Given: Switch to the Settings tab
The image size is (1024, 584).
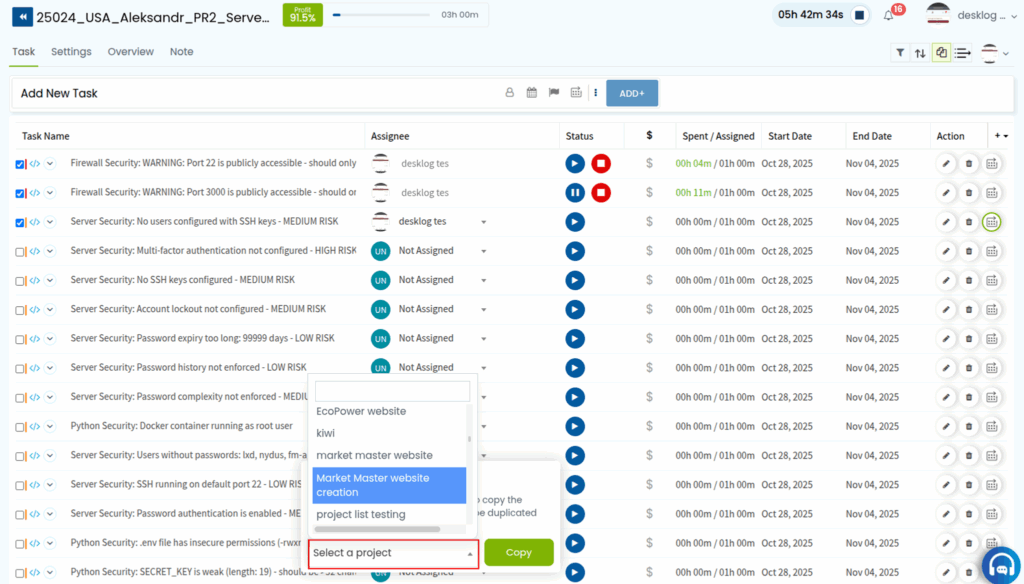Looking at the screenshot, I should pos(71,52).
